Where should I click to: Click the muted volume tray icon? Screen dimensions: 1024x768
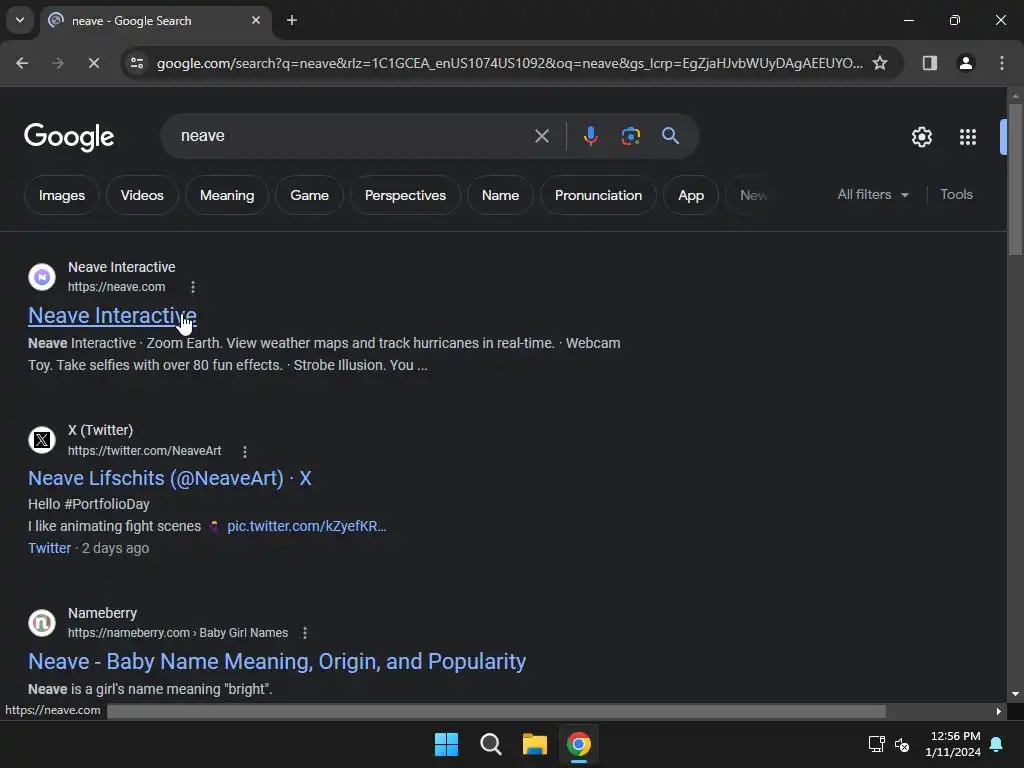tap(902, 744)
